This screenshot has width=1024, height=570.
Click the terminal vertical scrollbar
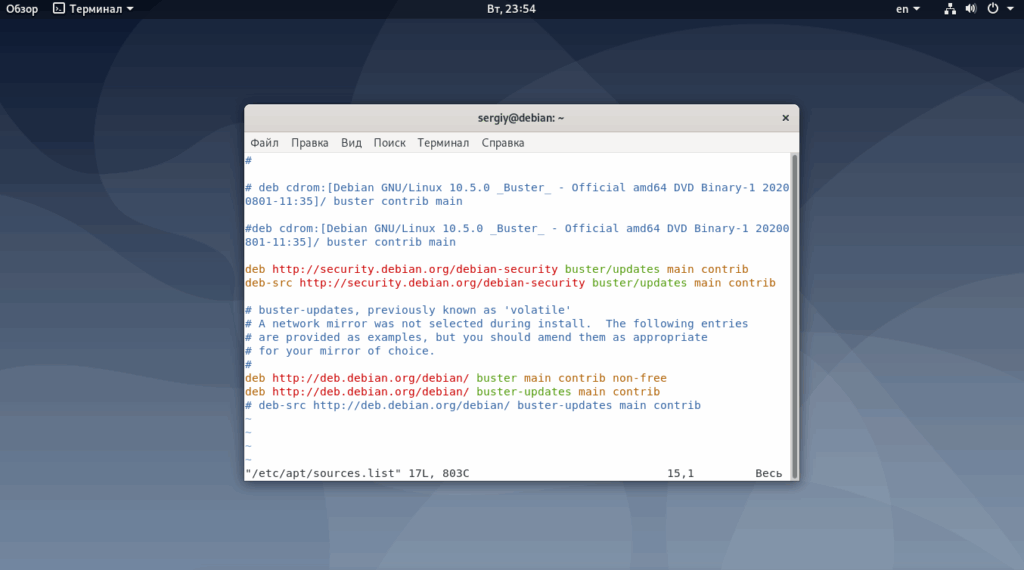tap(794, 317)
